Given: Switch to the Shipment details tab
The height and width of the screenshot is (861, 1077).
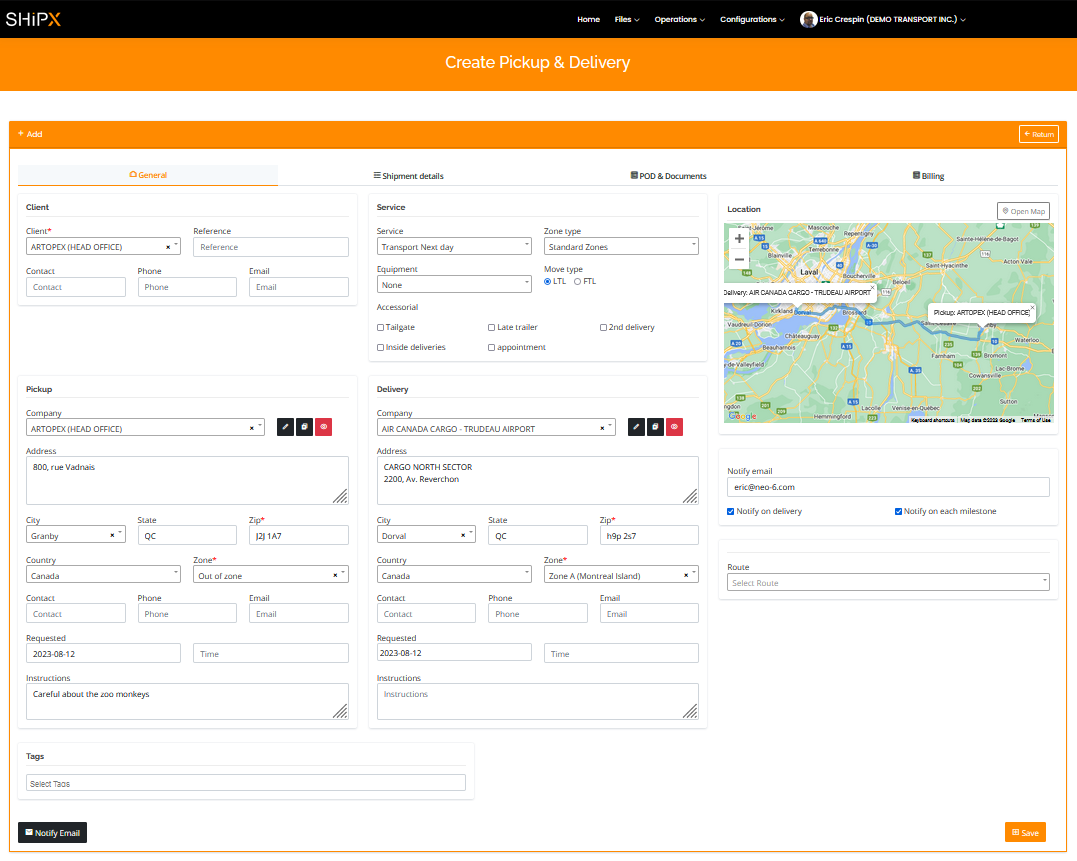Looking at the screenshot, I should [x=409, y=176].
